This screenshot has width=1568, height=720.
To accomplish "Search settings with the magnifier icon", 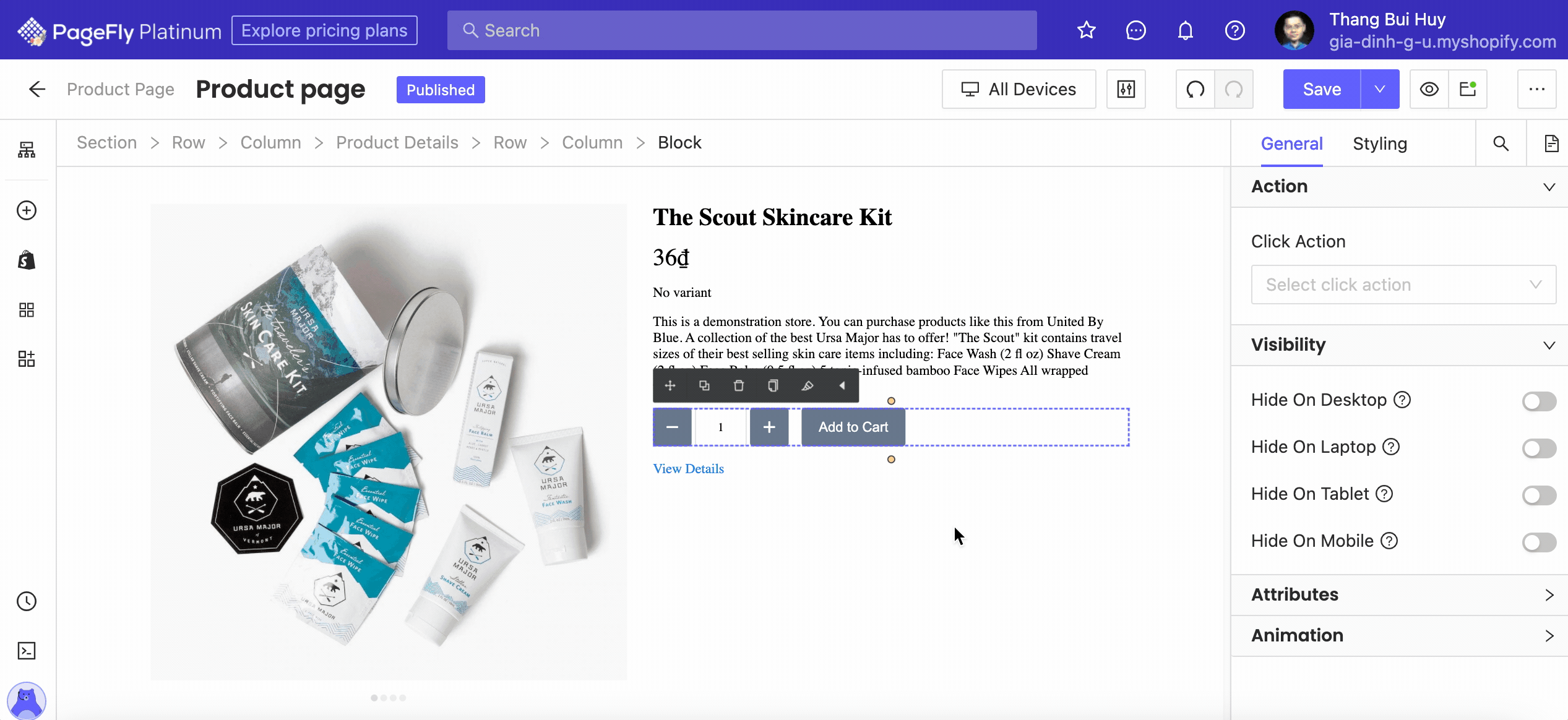I will pos(1501,144).
